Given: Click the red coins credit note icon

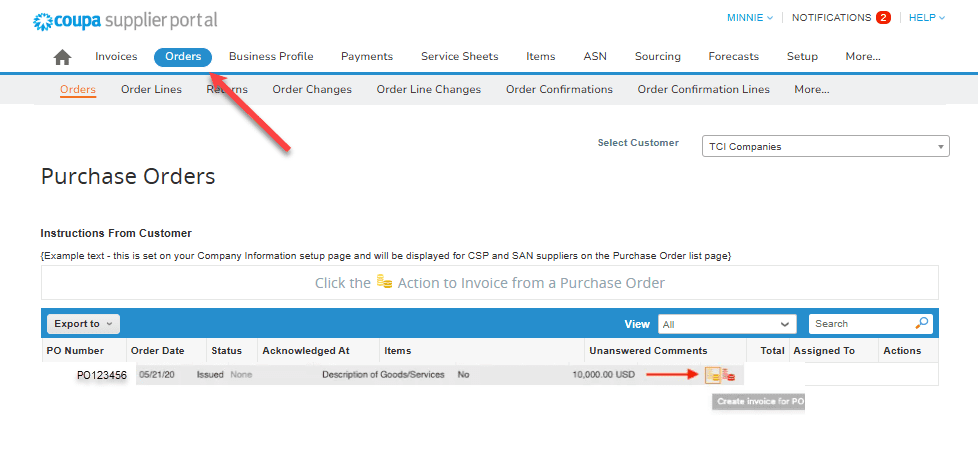Looking at the screenshot, I should point(730,375).
